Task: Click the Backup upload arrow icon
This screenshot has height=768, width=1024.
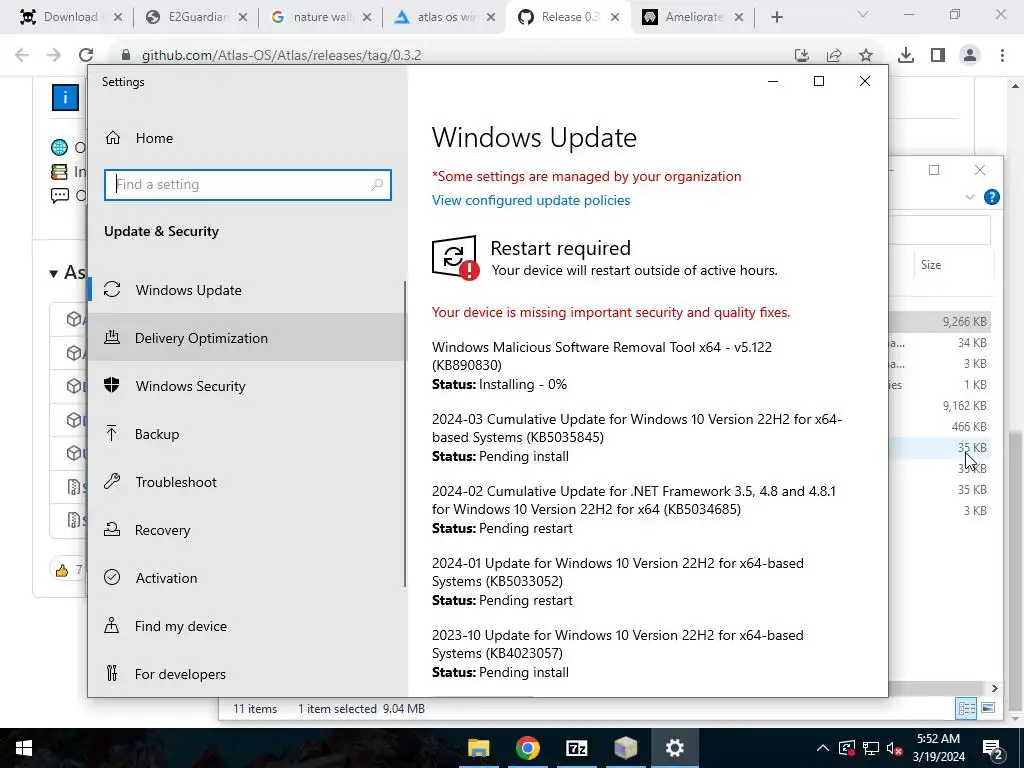Action: pyautogui.click(x=112, y=433)
